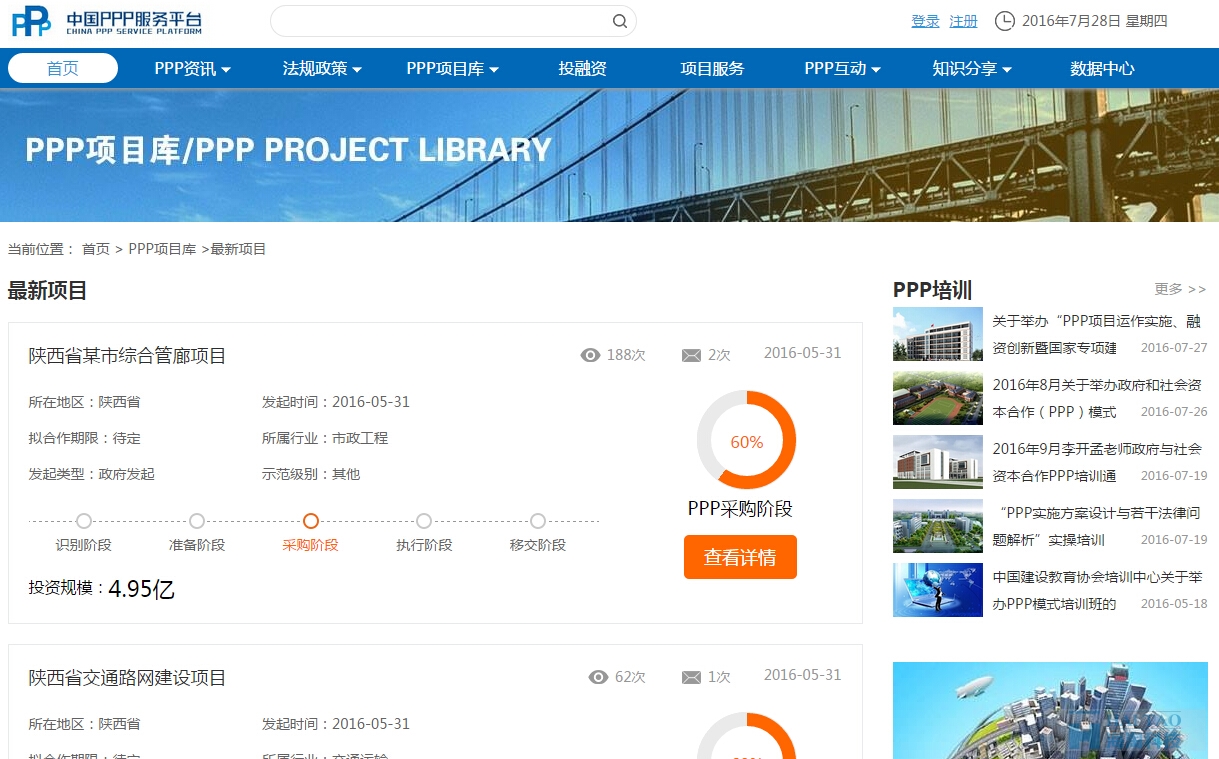Open the 数据中心 menu item
This screenshot has height=759, width=1219.
pyautogui.click(x=1102, y=68)
